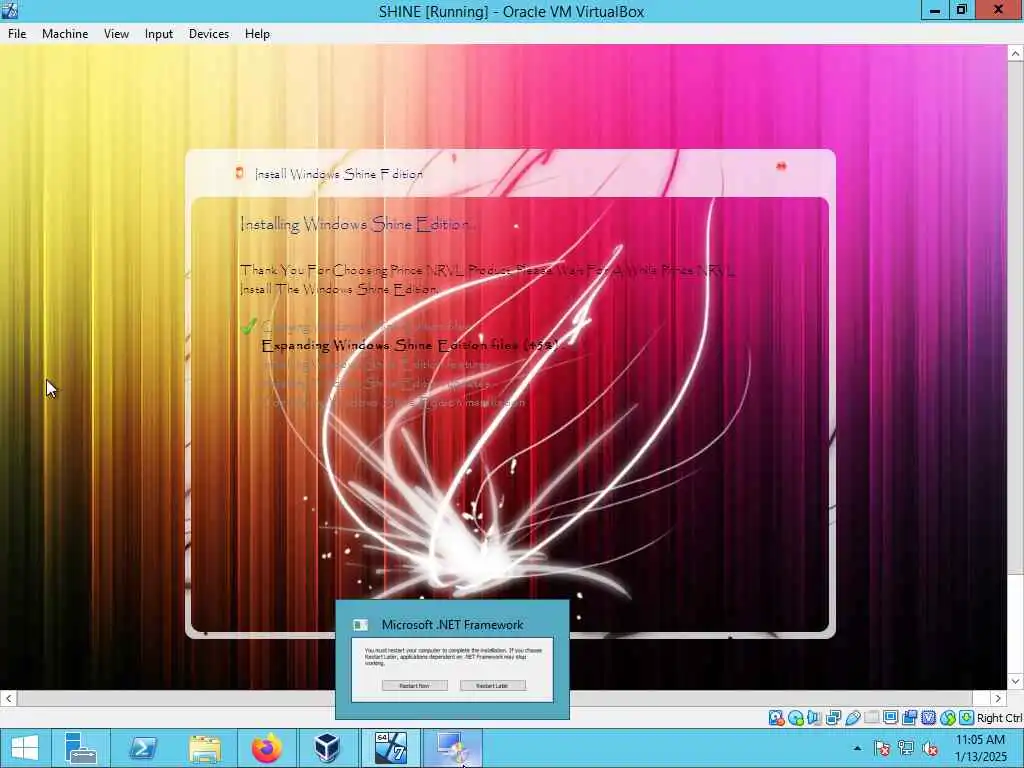This screenshot has width=1024, height=768.
Task: Click the horizontal scrollbar left arrow
Action: point(8,698)
